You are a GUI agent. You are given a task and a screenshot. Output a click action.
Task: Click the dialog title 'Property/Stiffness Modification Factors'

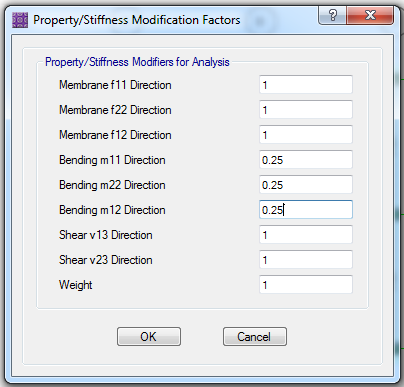point(137,20)
